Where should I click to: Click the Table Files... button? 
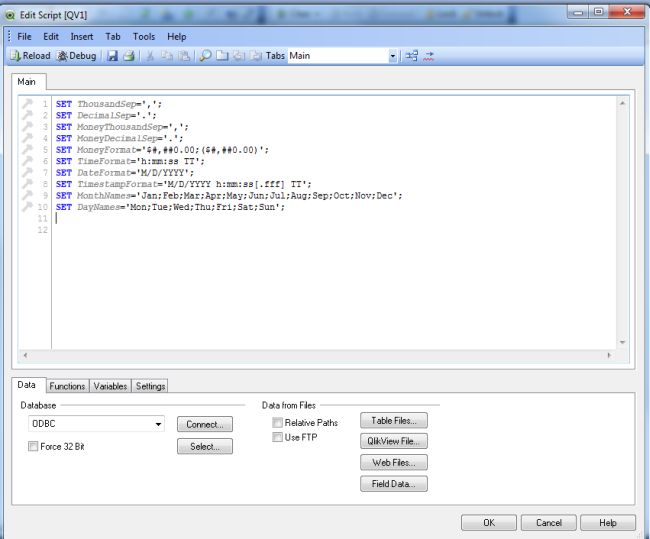point(394,420)
